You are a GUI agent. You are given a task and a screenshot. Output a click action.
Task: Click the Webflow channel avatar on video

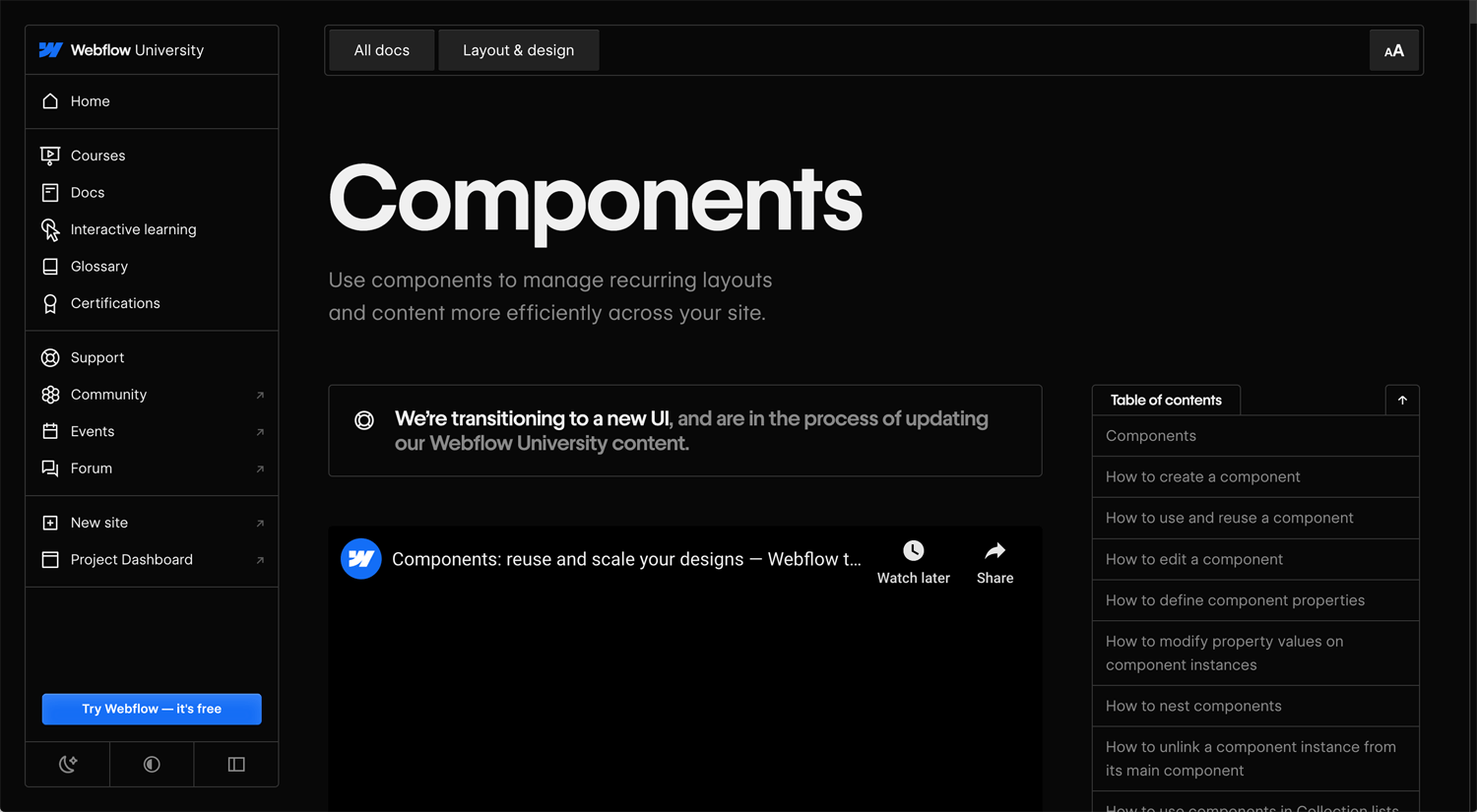pos(360,559)
